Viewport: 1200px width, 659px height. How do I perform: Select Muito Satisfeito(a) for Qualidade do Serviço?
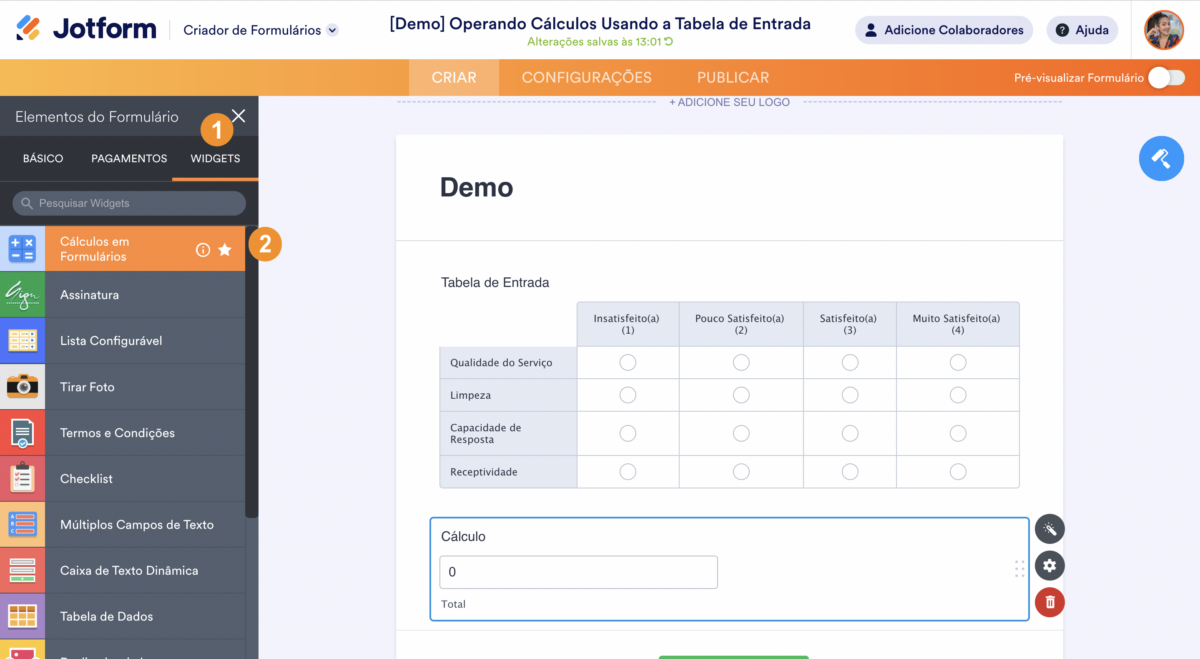coord(958,362)
